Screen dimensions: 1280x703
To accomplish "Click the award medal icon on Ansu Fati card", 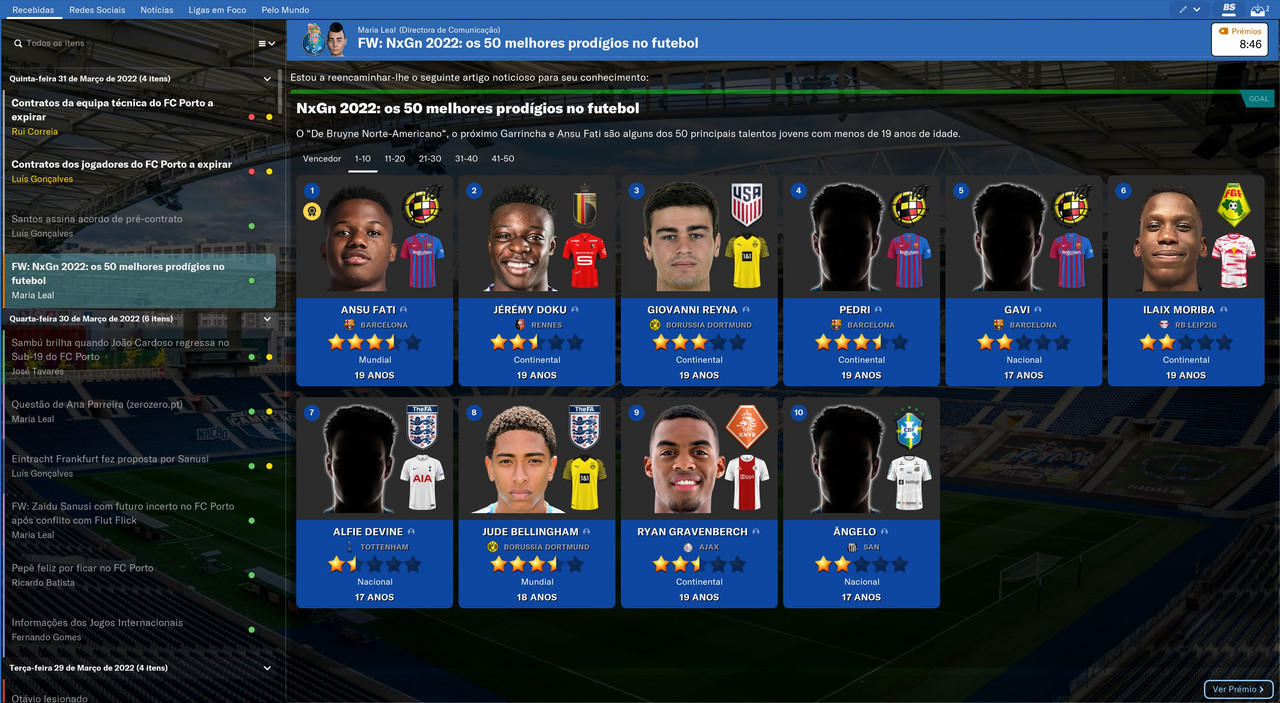I will 312,212.
